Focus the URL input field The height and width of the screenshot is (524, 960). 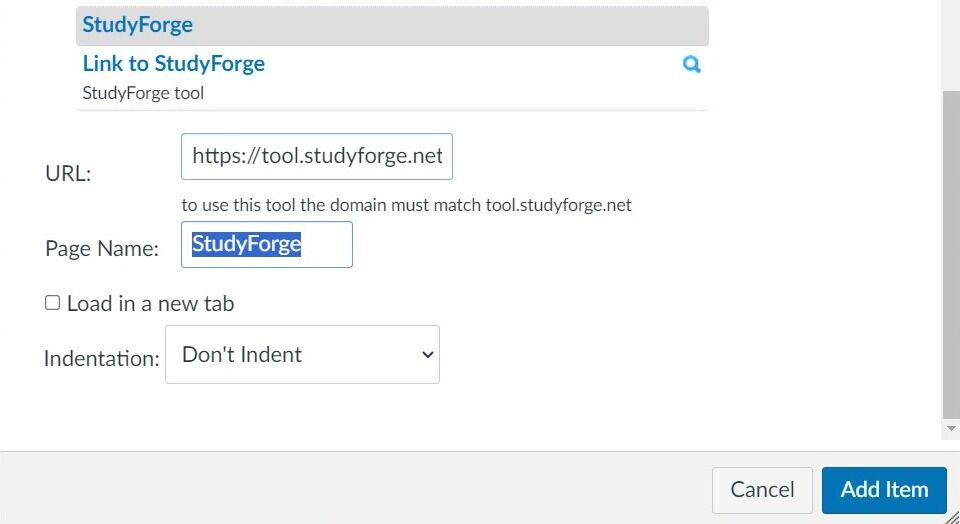click(316, 157)
